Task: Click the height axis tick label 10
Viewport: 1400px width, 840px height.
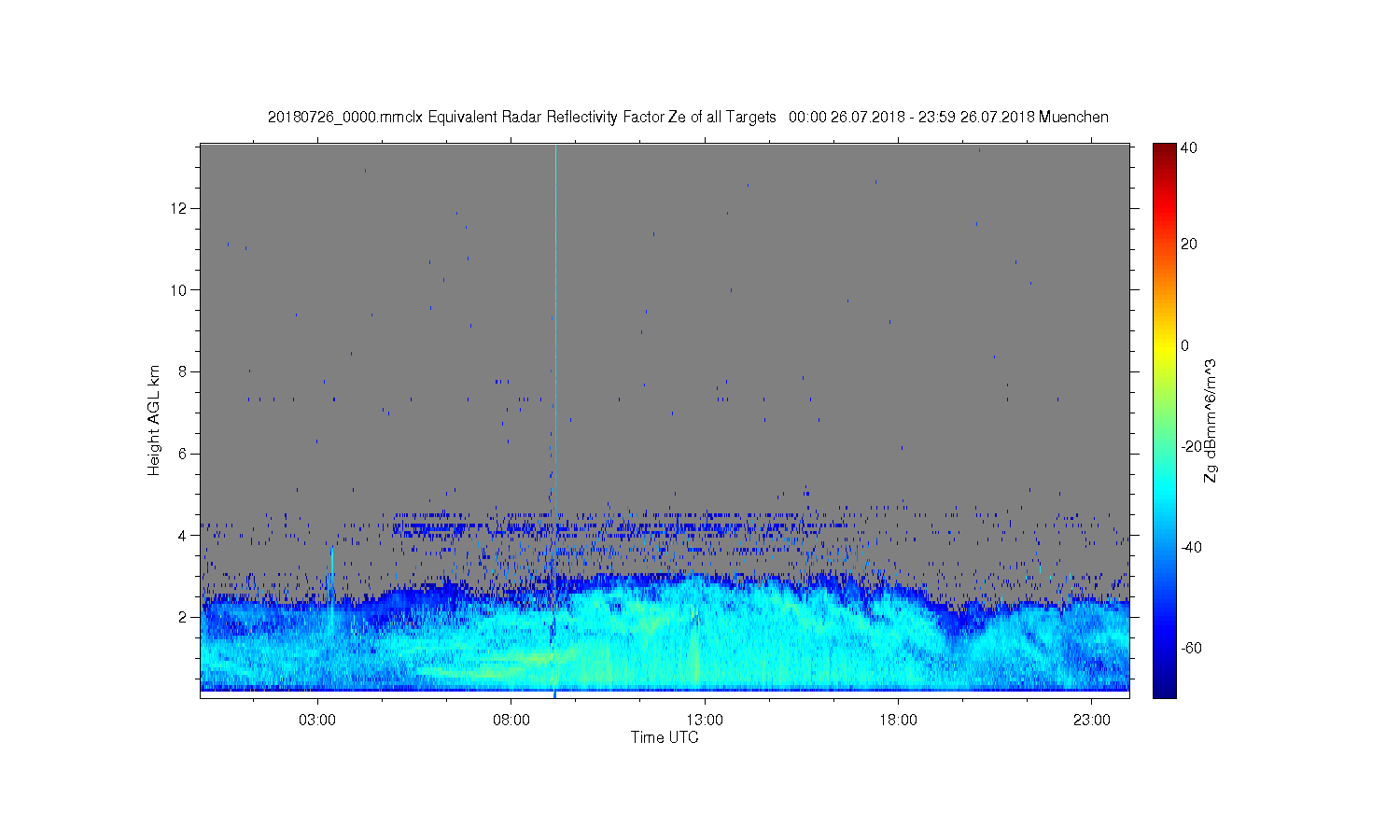Action: pos(180,290)
